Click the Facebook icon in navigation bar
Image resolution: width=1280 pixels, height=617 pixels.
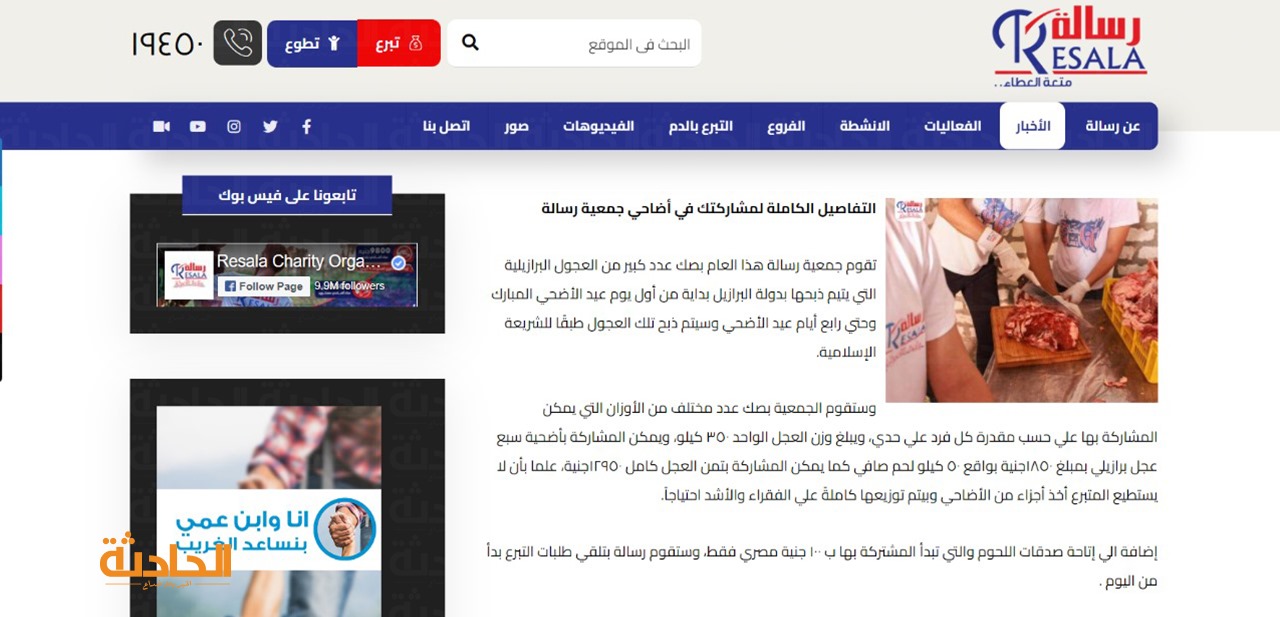306,126
